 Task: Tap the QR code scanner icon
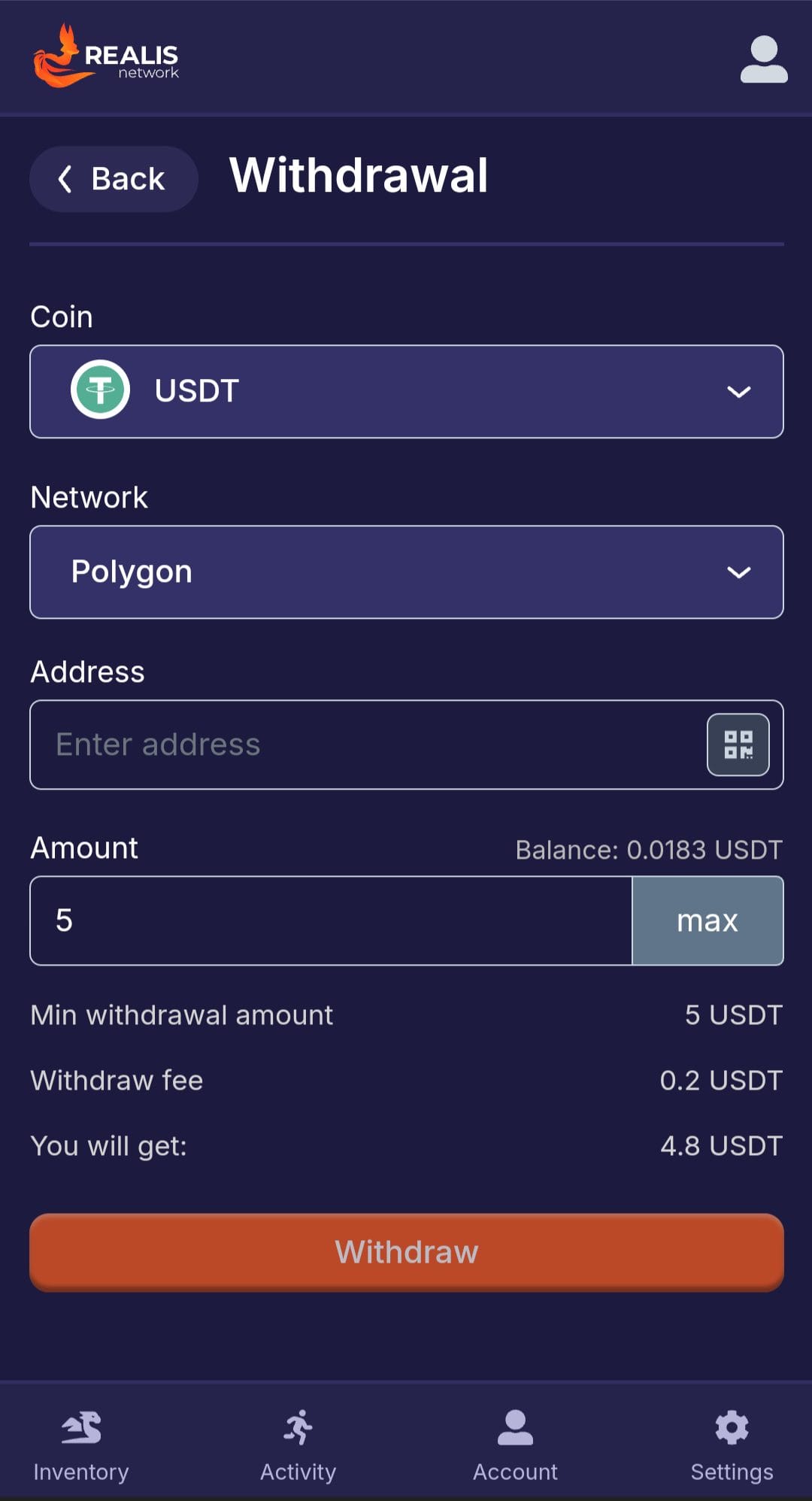738,744
